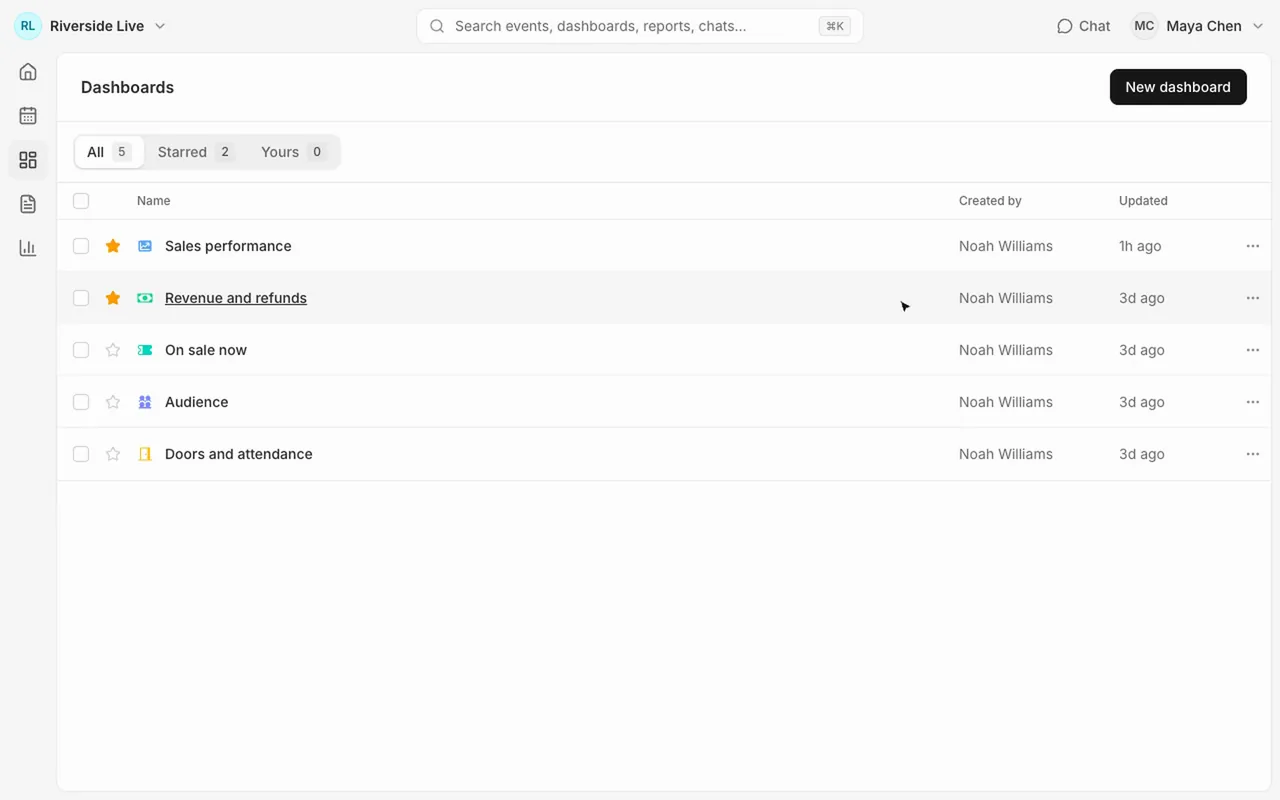Open the calendar events sidebar icon
The width and height of the screenshot is (1280, 800).
pyautogui.click(x=28, y=116)
